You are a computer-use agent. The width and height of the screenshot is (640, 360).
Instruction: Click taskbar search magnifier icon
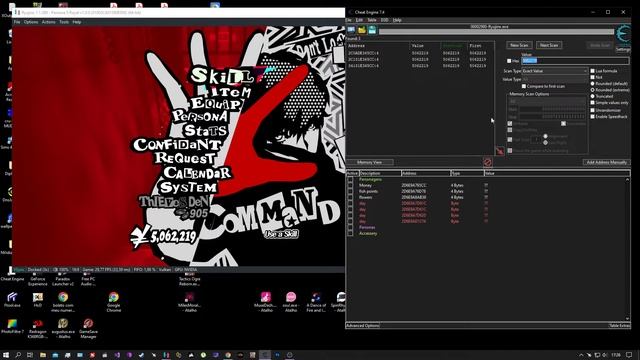point(18,355)
